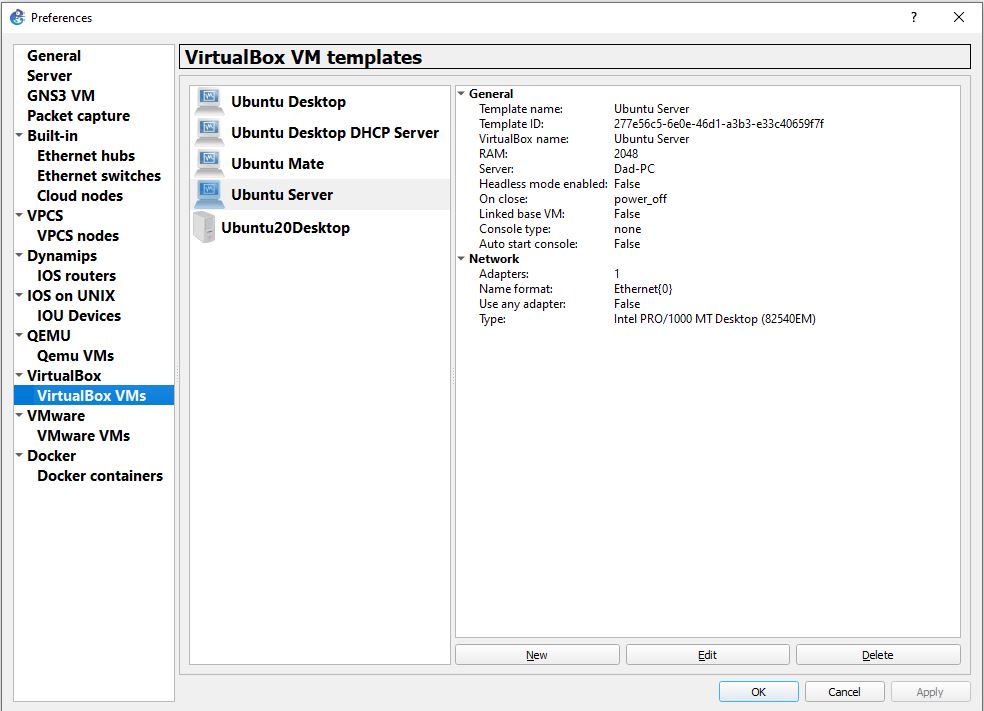The height and width of the screenshot is (711, 984).
Task: Click the Ubuntu20Desktop computer tower icon
Action: (x=204, y=227)
